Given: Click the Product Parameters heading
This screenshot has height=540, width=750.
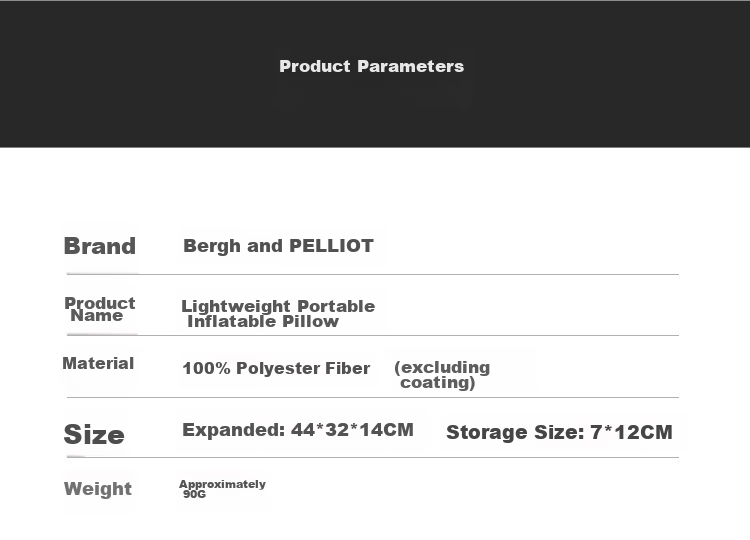Looking at the screenshot, I should pos(372,66).
